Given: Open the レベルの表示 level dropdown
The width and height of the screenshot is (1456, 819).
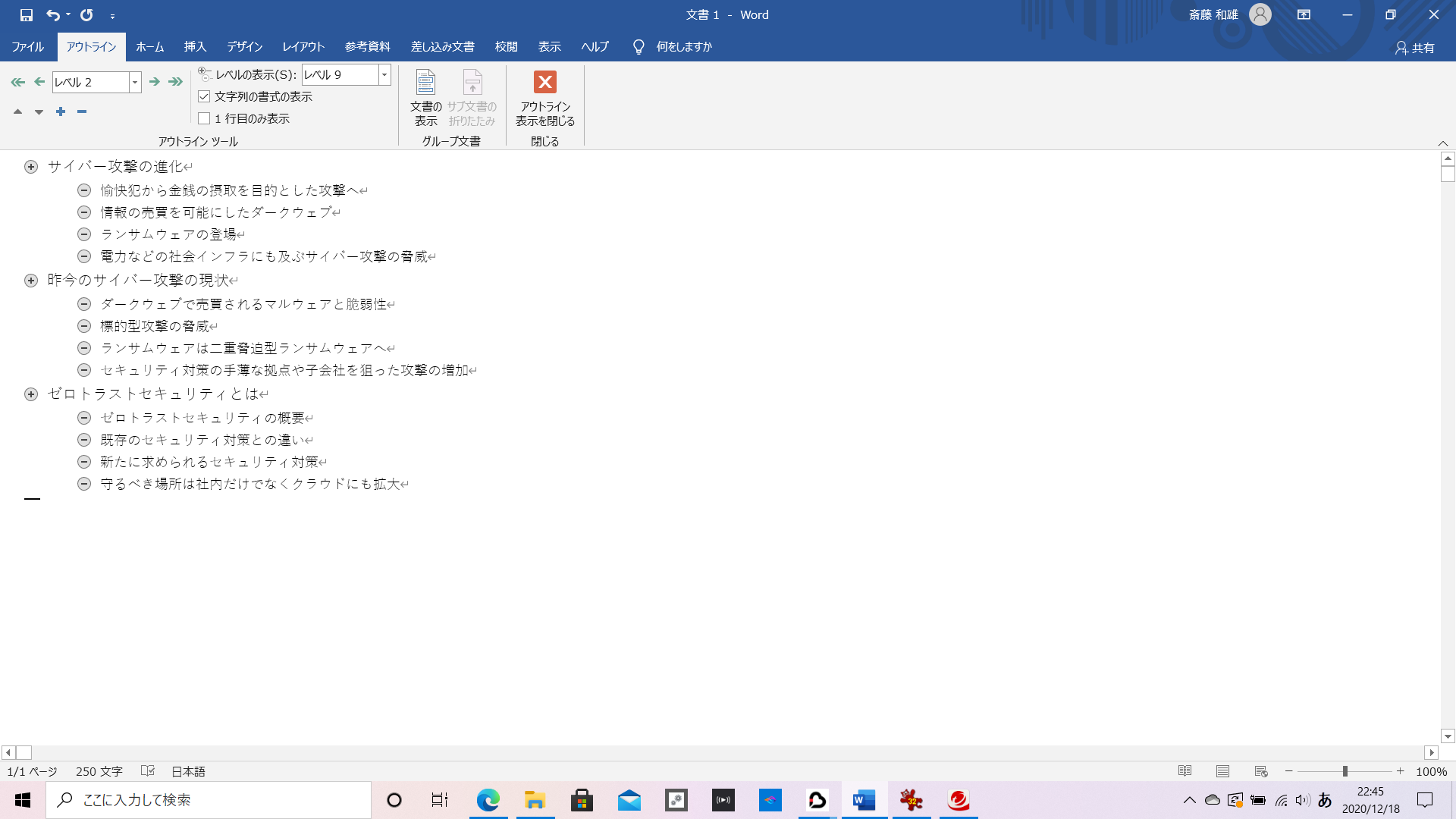Looking at the screenshot, I should [384, 74].
